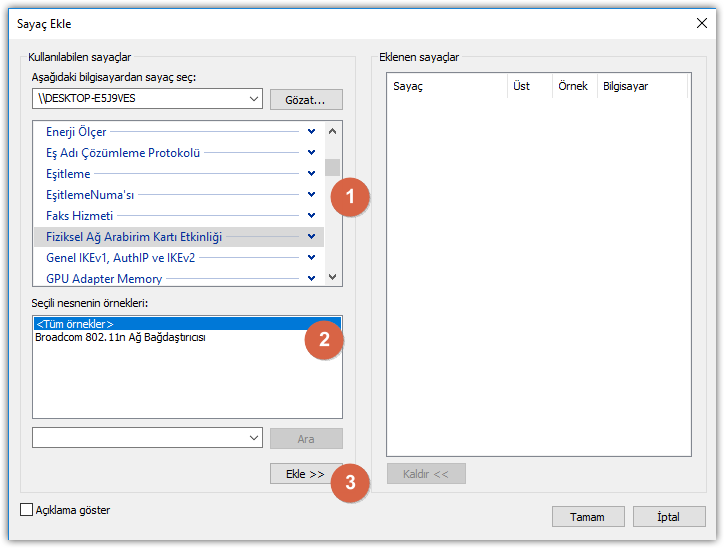724x548 pixels.
Task: Confirm with the Tamam button
Action: click(588, 517)
